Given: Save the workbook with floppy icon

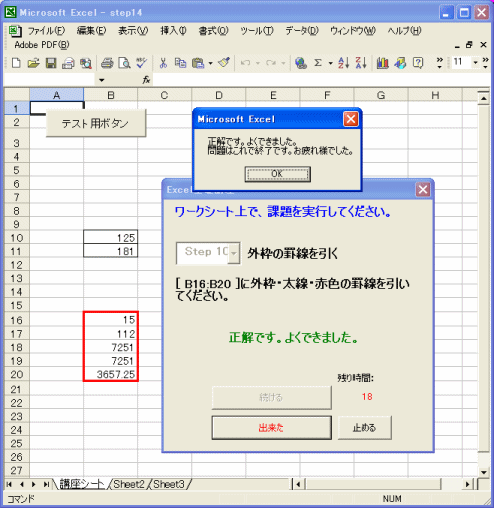Looking at the screenshot, I should tap(51, 63).
